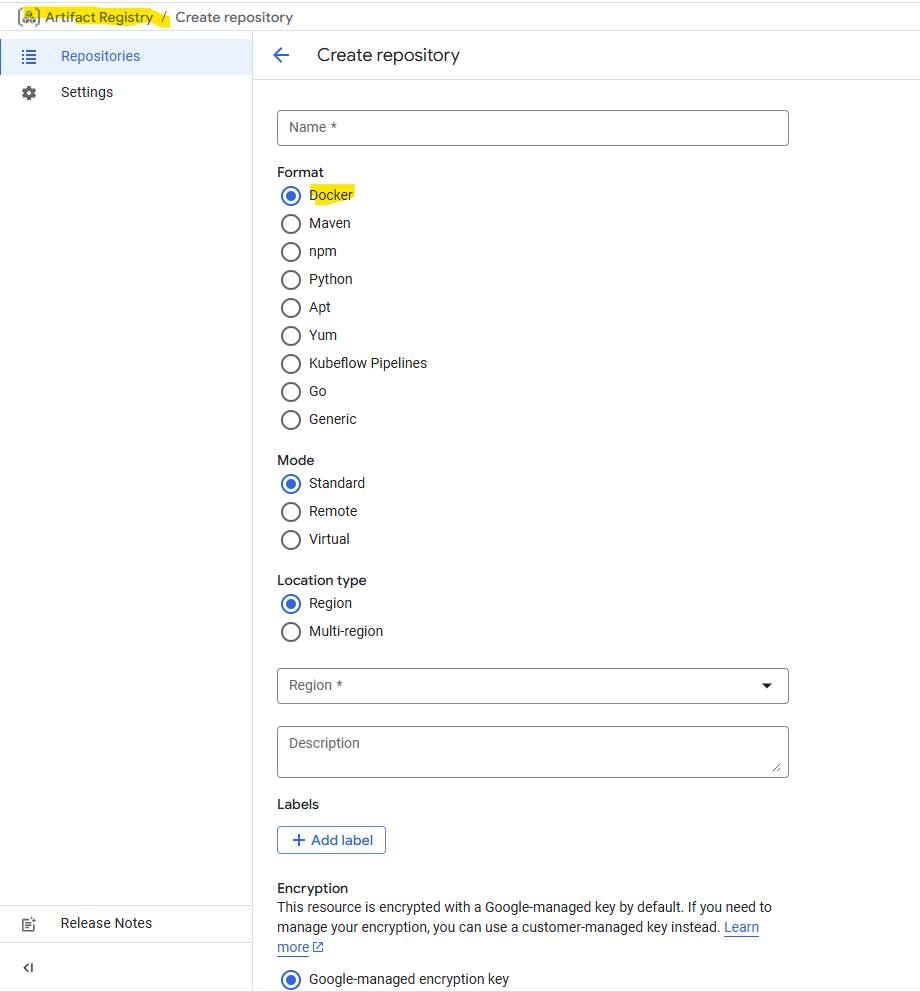Click into the Description text area
This screenshot has height=992, width=920.
click(x=532, y=751)
